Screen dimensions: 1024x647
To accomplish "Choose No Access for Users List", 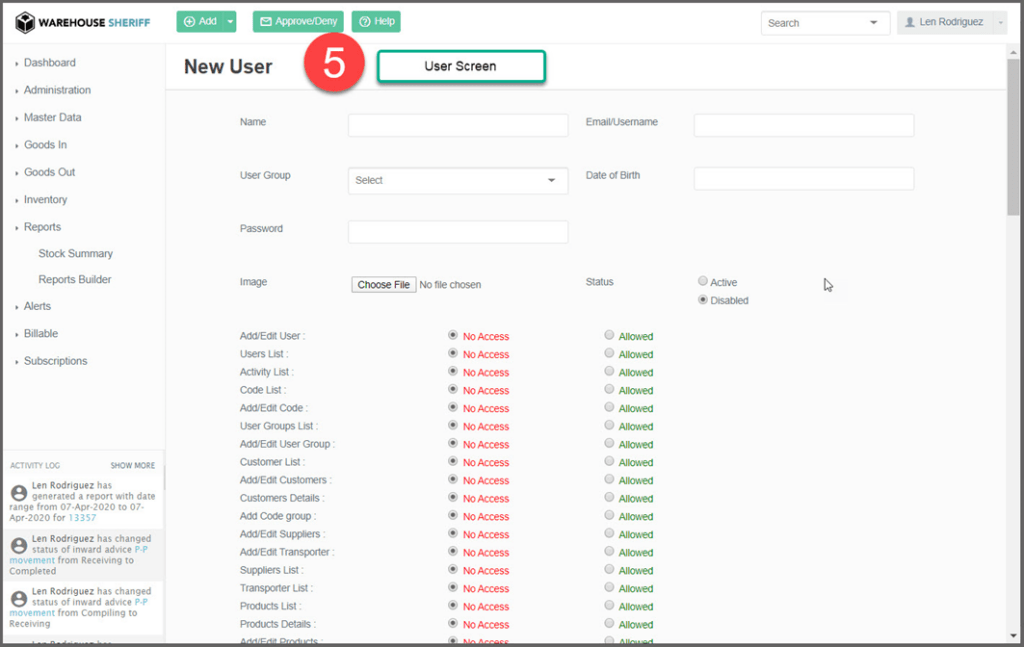I will [454, 354].
